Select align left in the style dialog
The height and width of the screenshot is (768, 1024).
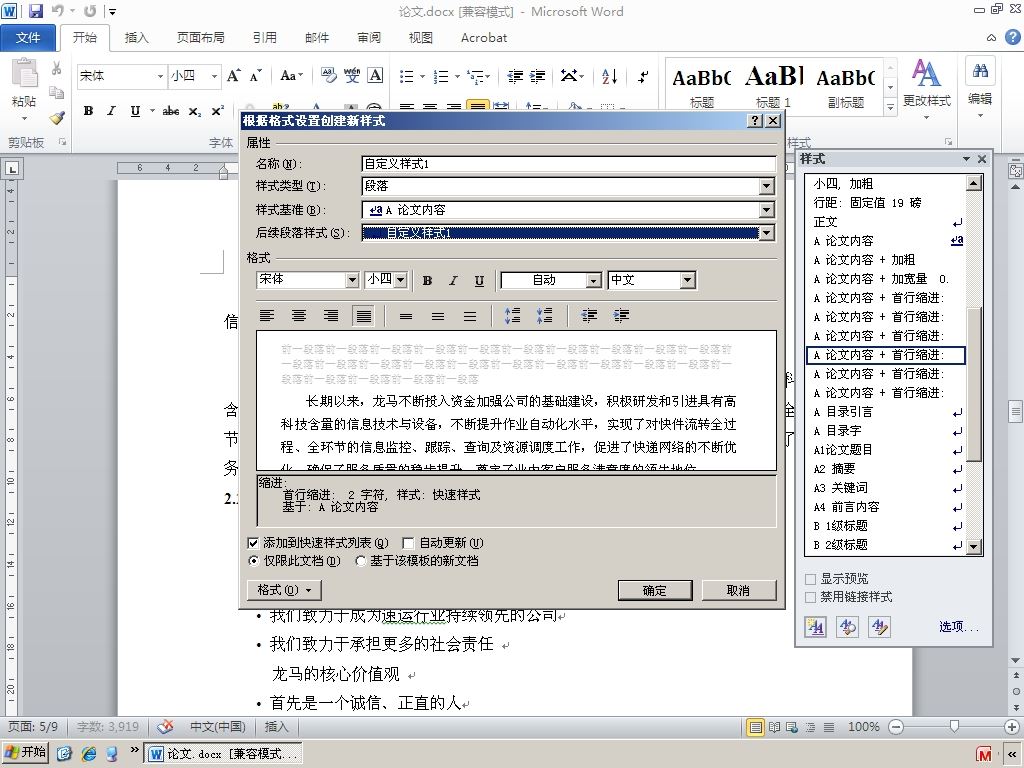tap(266, 316)
